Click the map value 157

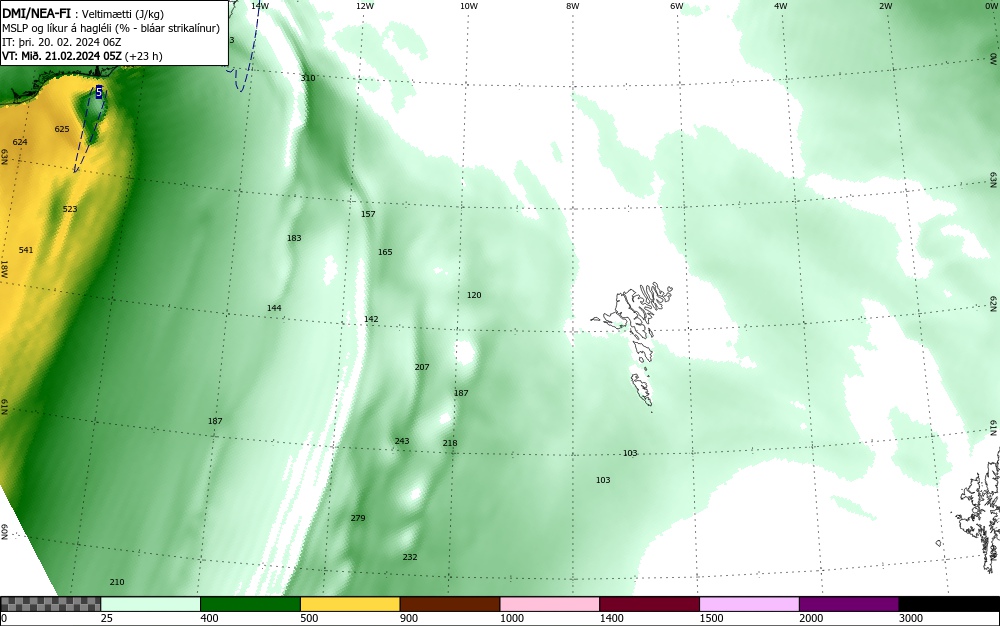click(368, 214)
